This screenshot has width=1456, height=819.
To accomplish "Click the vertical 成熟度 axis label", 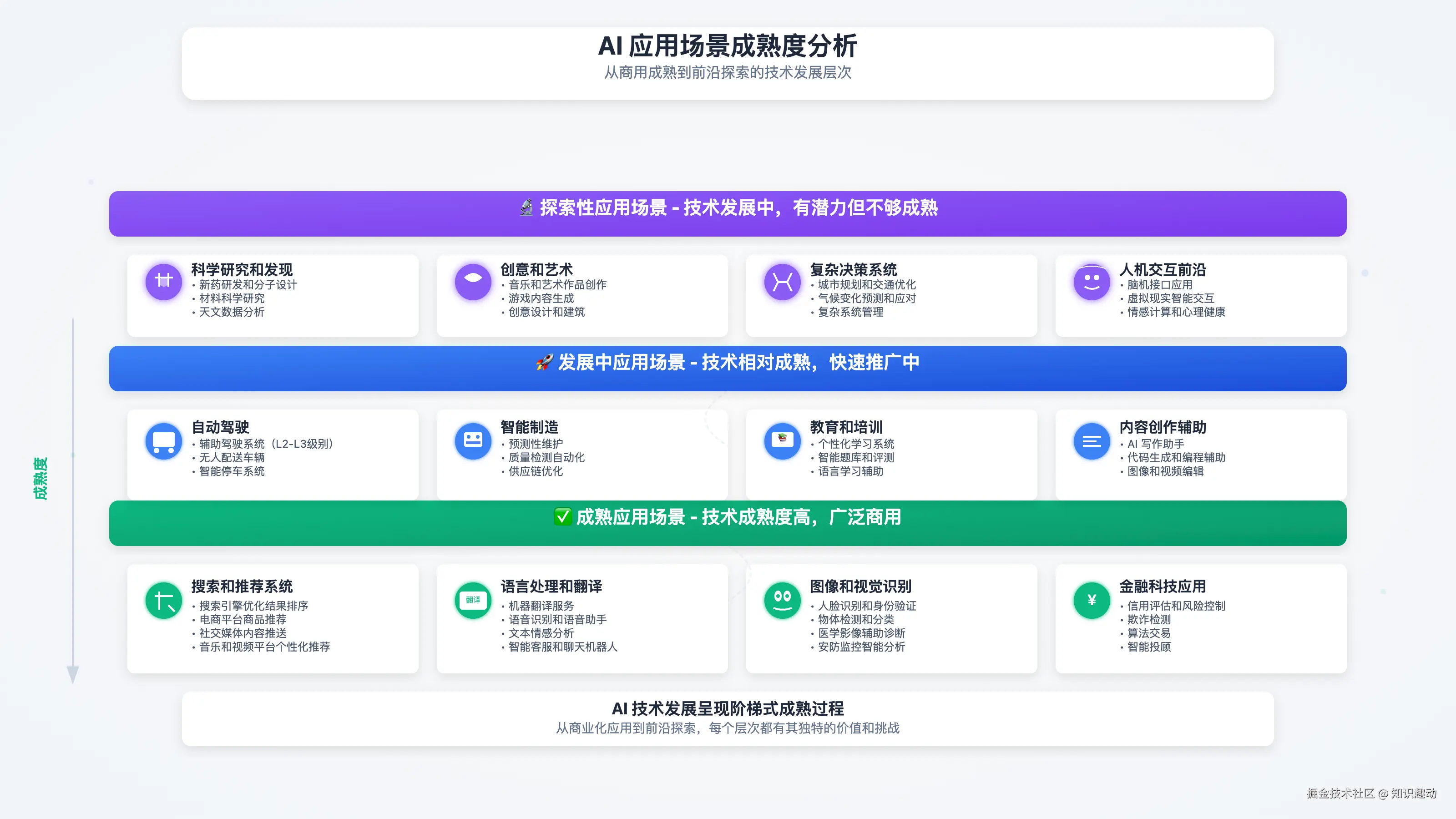I will [x=40, y=478].
